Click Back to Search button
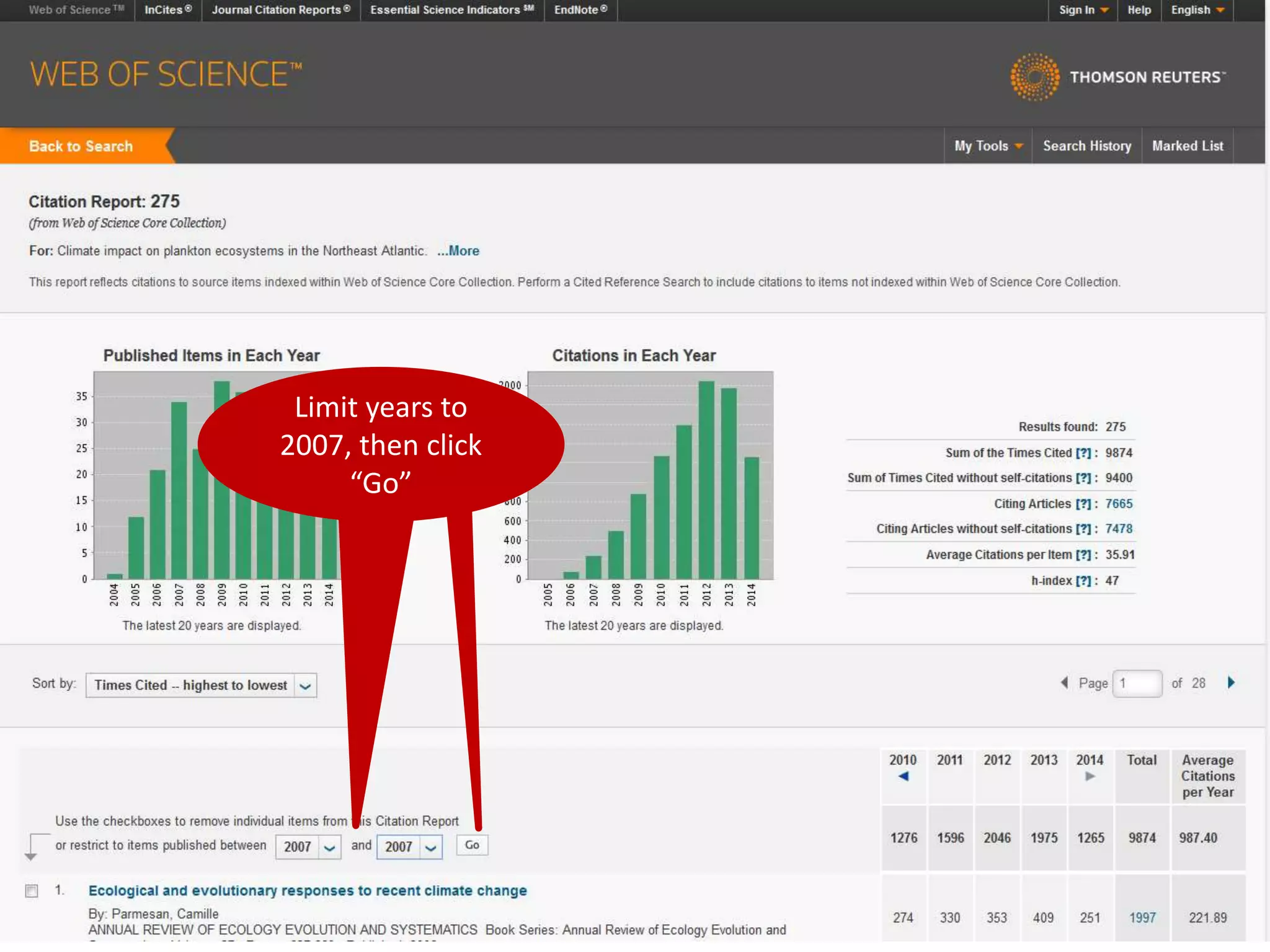 [x=81, y=146]
